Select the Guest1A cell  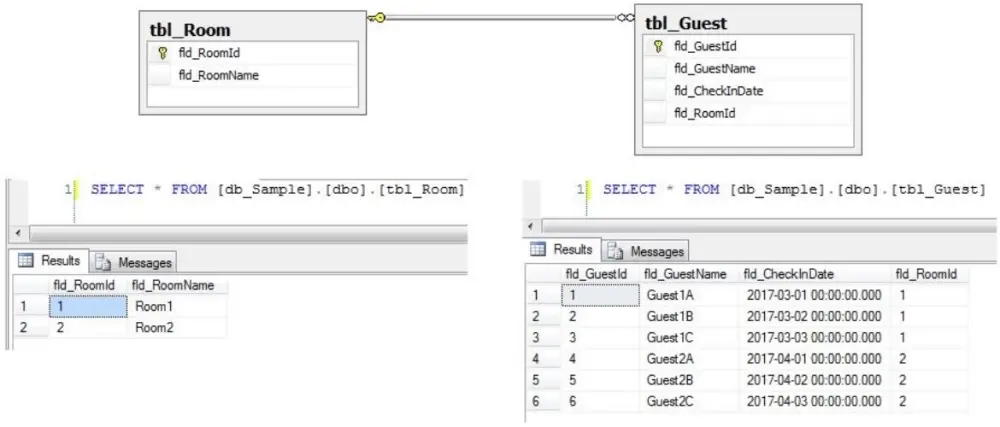(689, 295)
